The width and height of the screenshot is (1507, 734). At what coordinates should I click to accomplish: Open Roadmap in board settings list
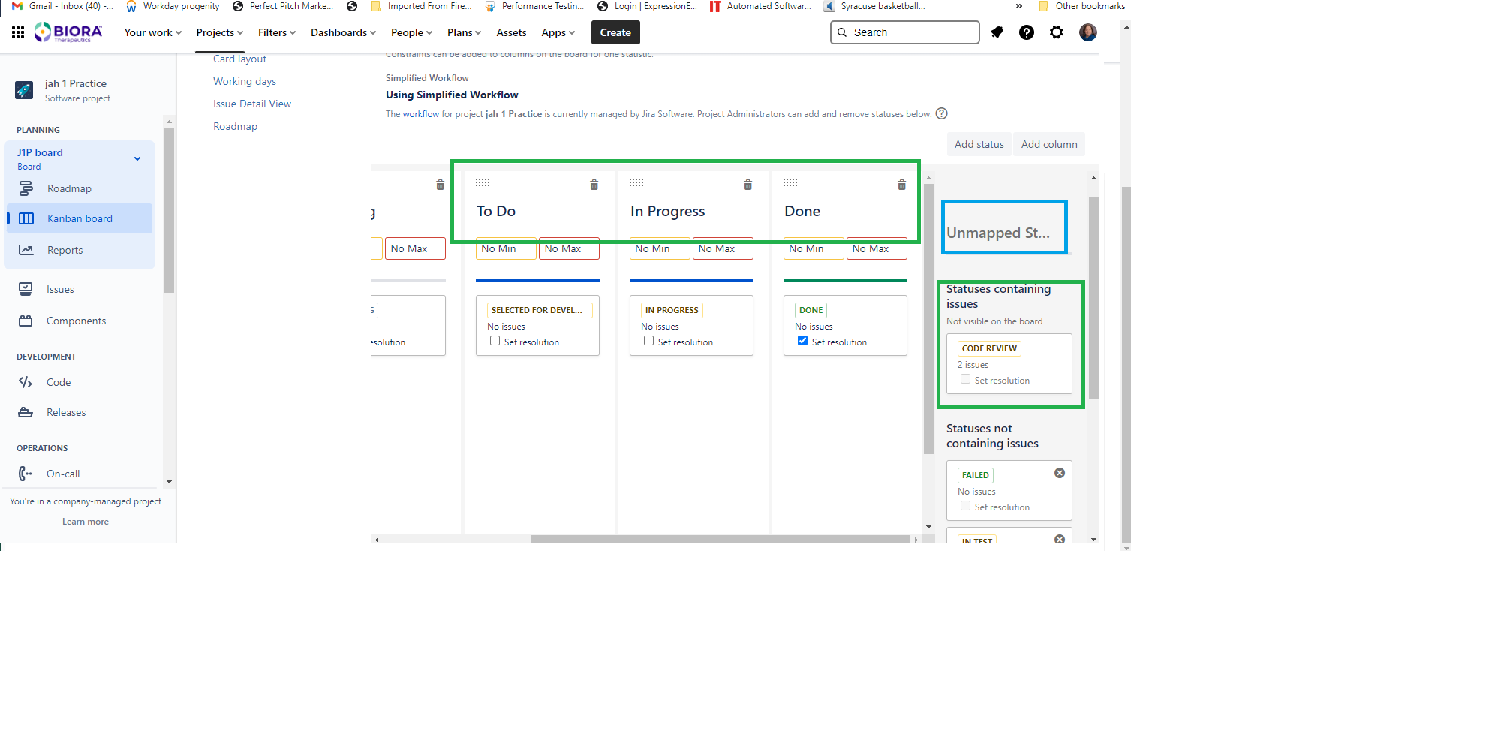(x=235, y=126)
